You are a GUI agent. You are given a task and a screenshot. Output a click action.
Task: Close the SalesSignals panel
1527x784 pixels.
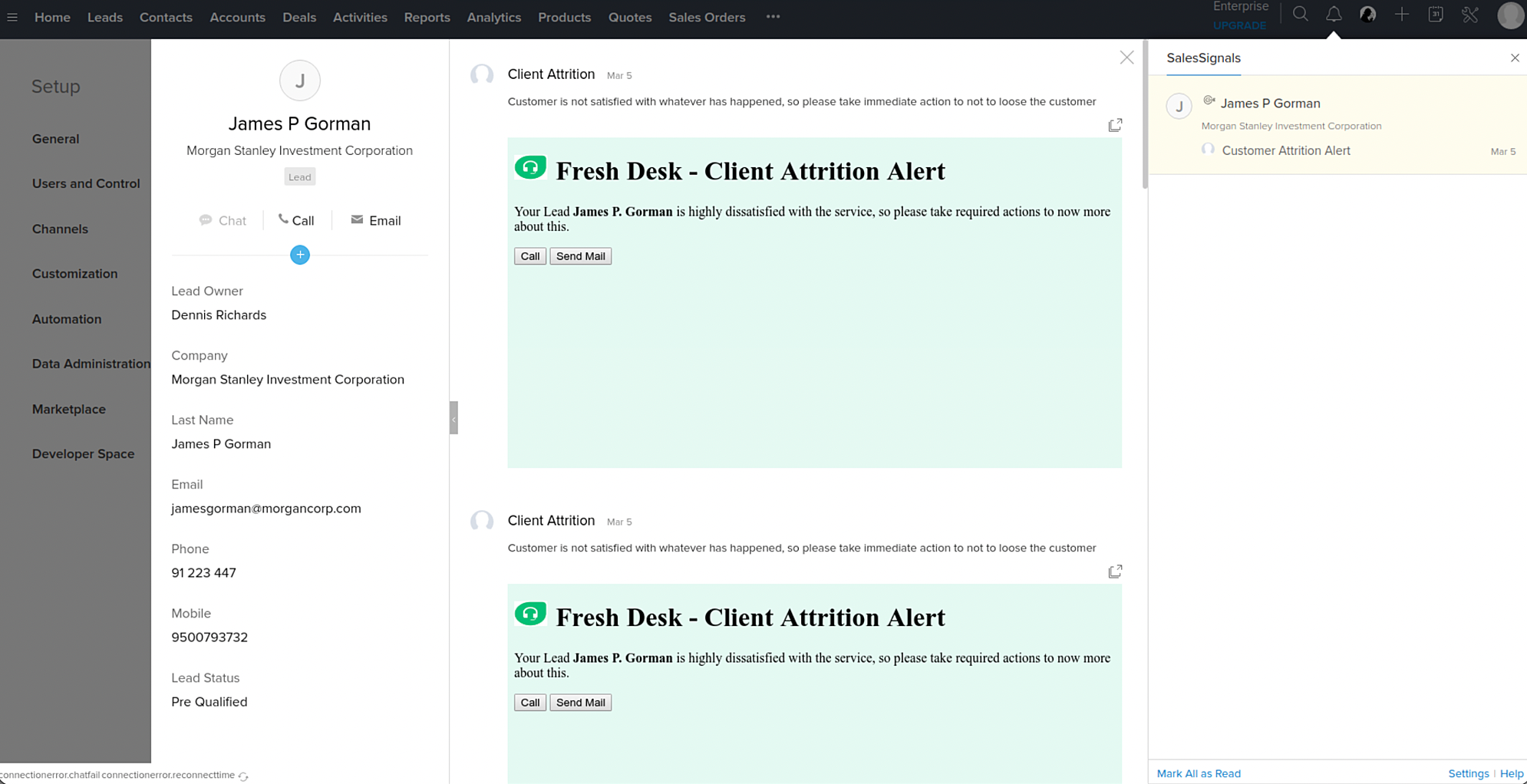coord(1514,58)
